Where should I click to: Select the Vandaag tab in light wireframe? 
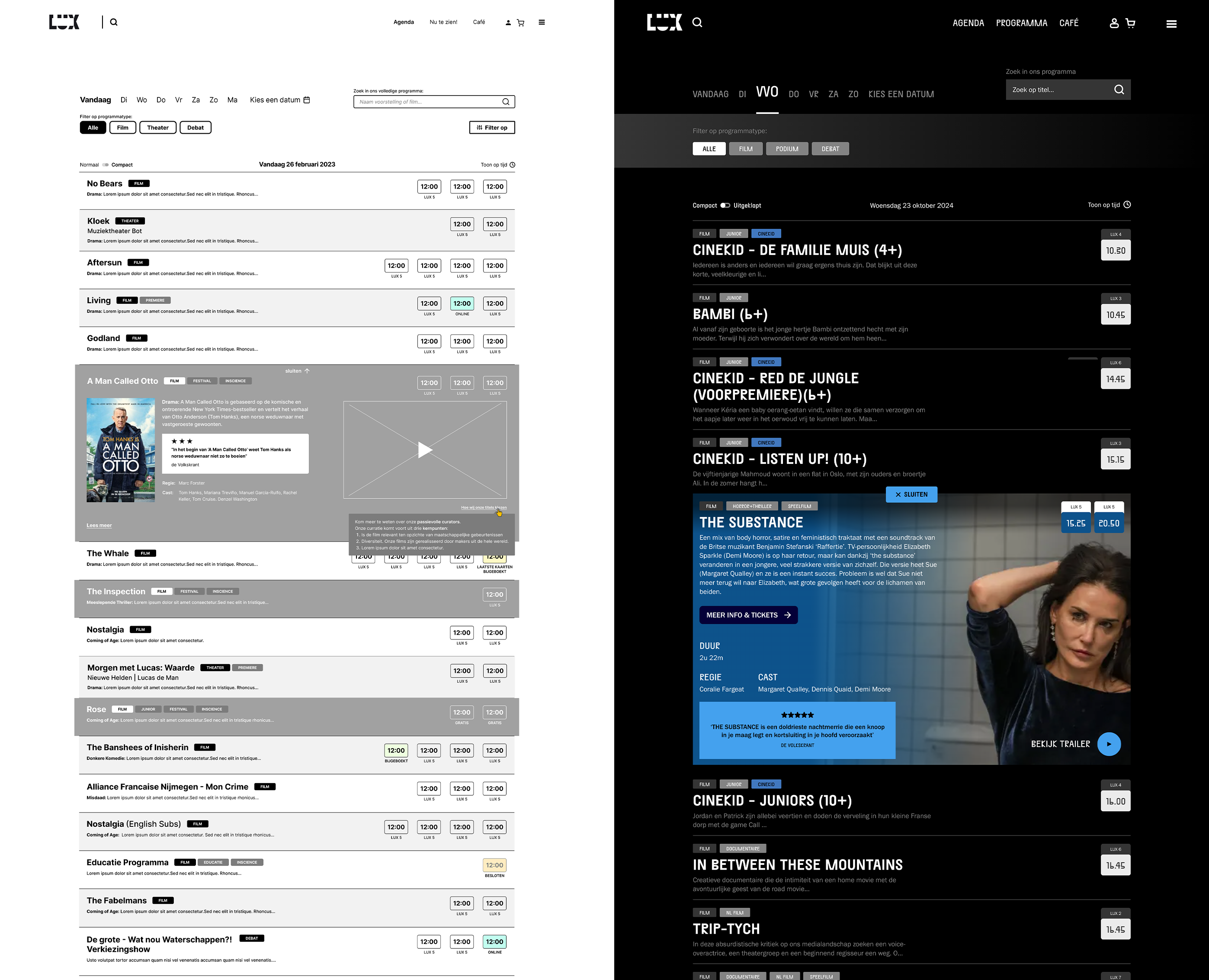(96, 100)
